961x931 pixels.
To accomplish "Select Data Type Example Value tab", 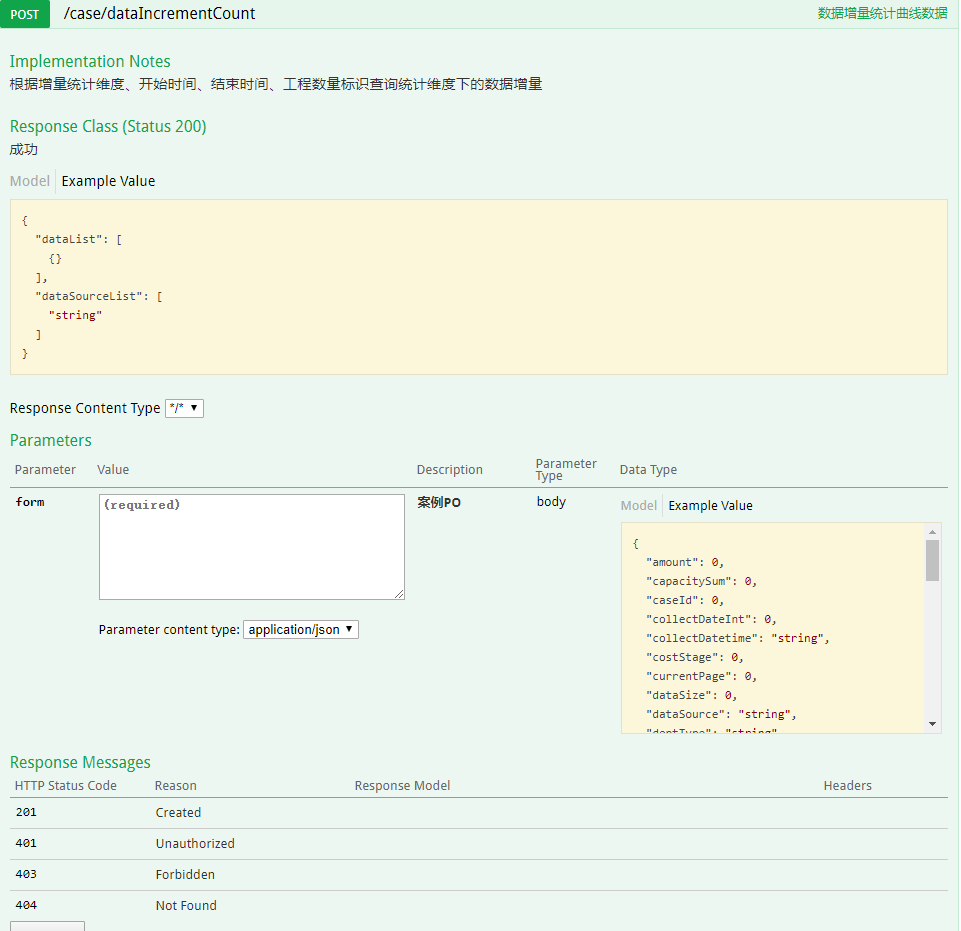I will (710, 506).
